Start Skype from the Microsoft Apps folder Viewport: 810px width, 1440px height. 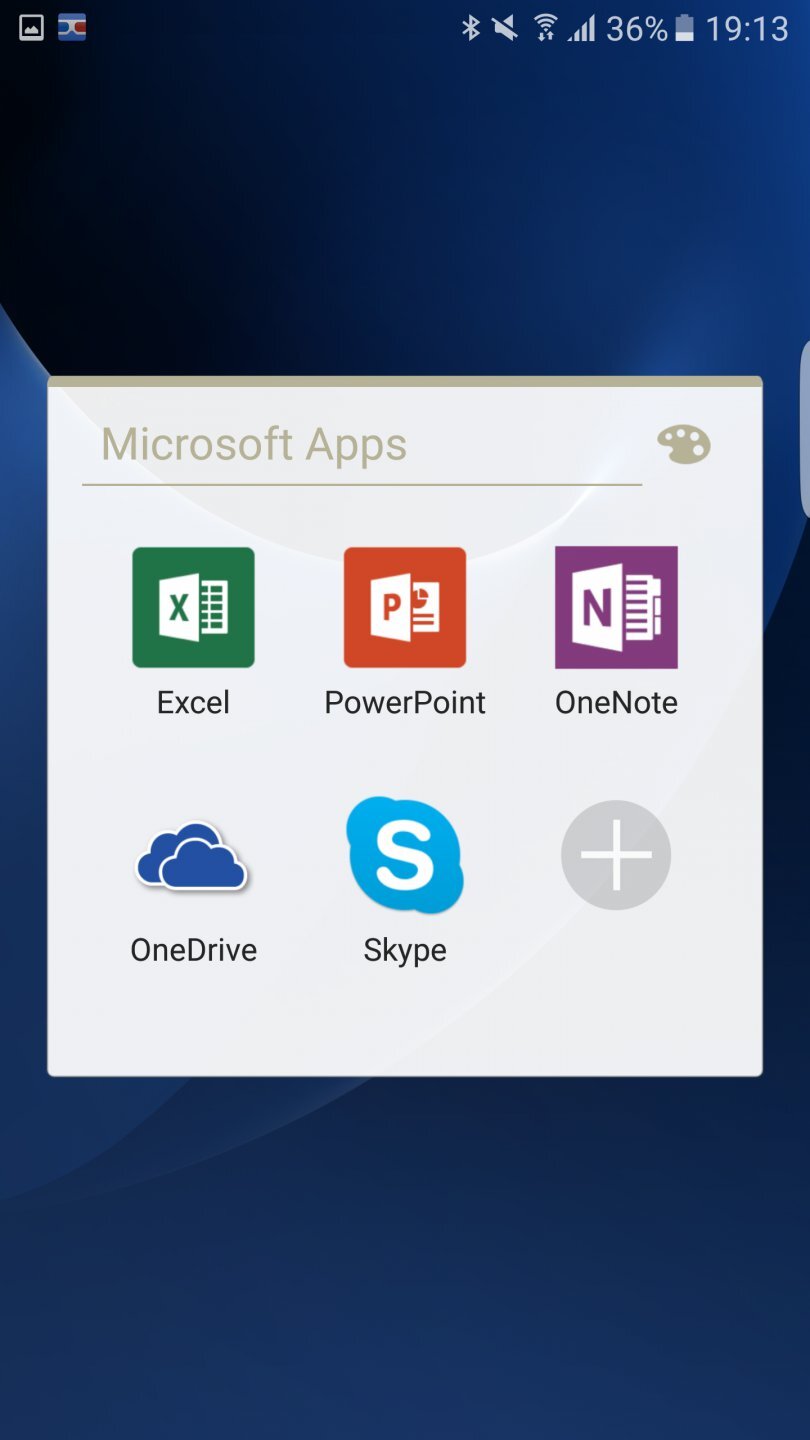coord(404,855)
